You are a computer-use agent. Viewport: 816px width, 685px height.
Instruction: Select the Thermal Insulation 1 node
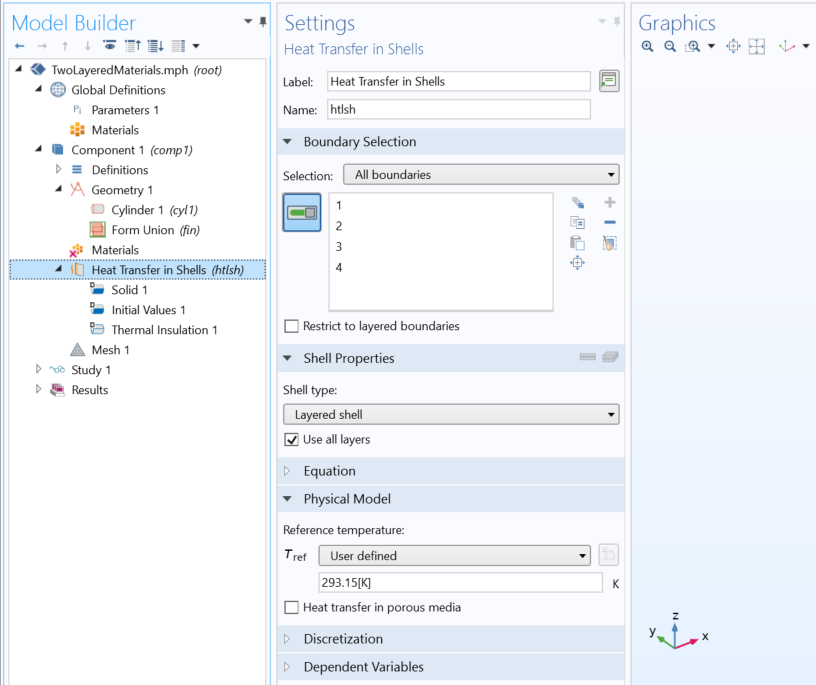tap(164, 330)
